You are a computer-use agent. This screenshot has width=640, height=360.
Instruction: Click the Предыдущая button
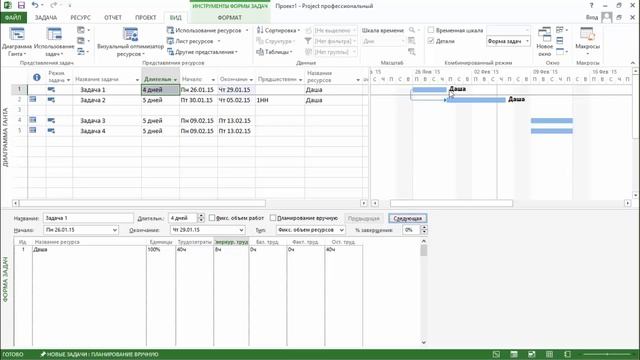(363, 218)
